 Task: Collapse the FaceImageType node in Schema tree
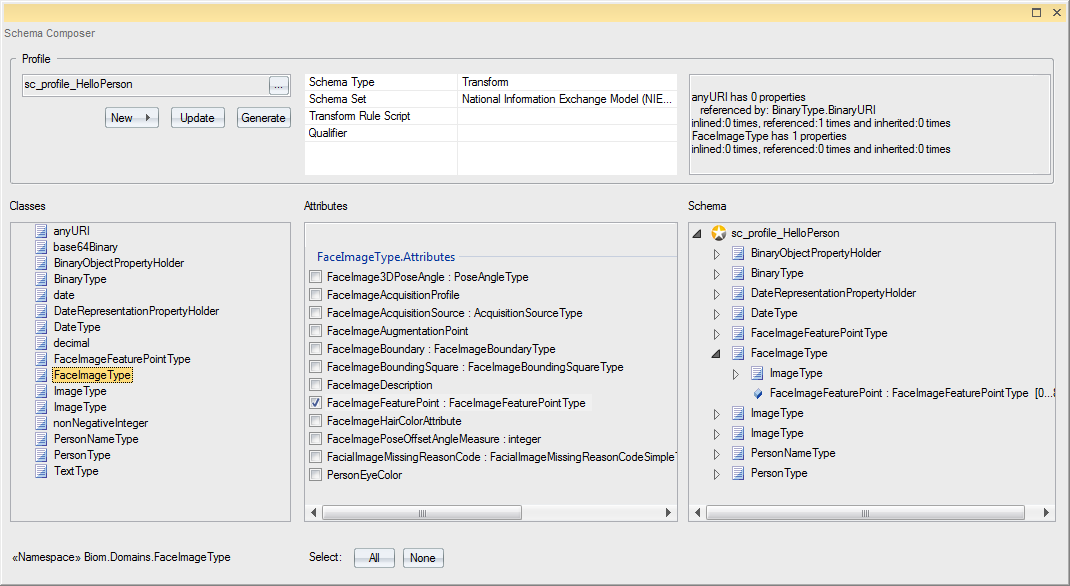point(716,353)
